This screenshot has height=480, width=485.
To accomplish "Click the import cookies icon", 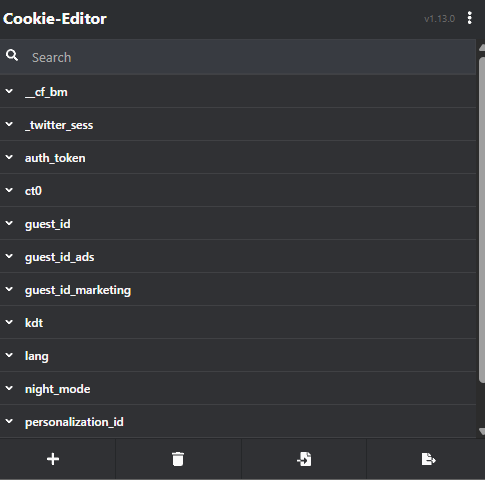I will click(304, 459).
